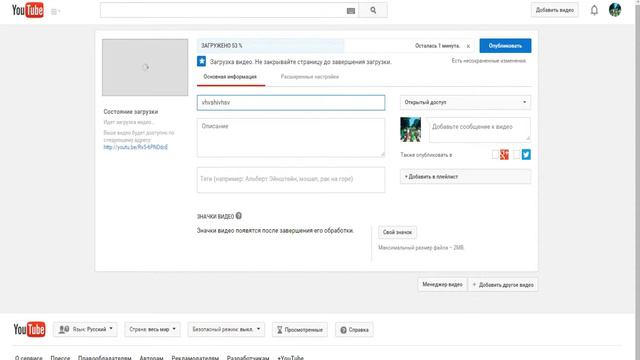The width and height of the screenshot is (640, 360).
Task: Cancel the upload with the X
Action: click(x=468, y=46)
